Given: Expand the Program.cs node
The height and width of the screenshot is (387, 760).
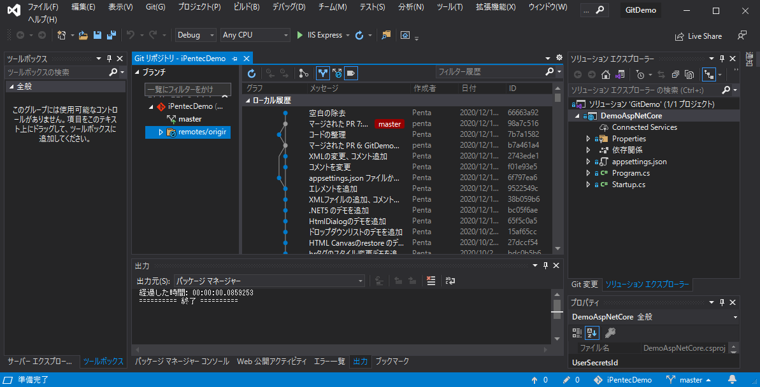Looking at the screenshot, I should (588, 173).
